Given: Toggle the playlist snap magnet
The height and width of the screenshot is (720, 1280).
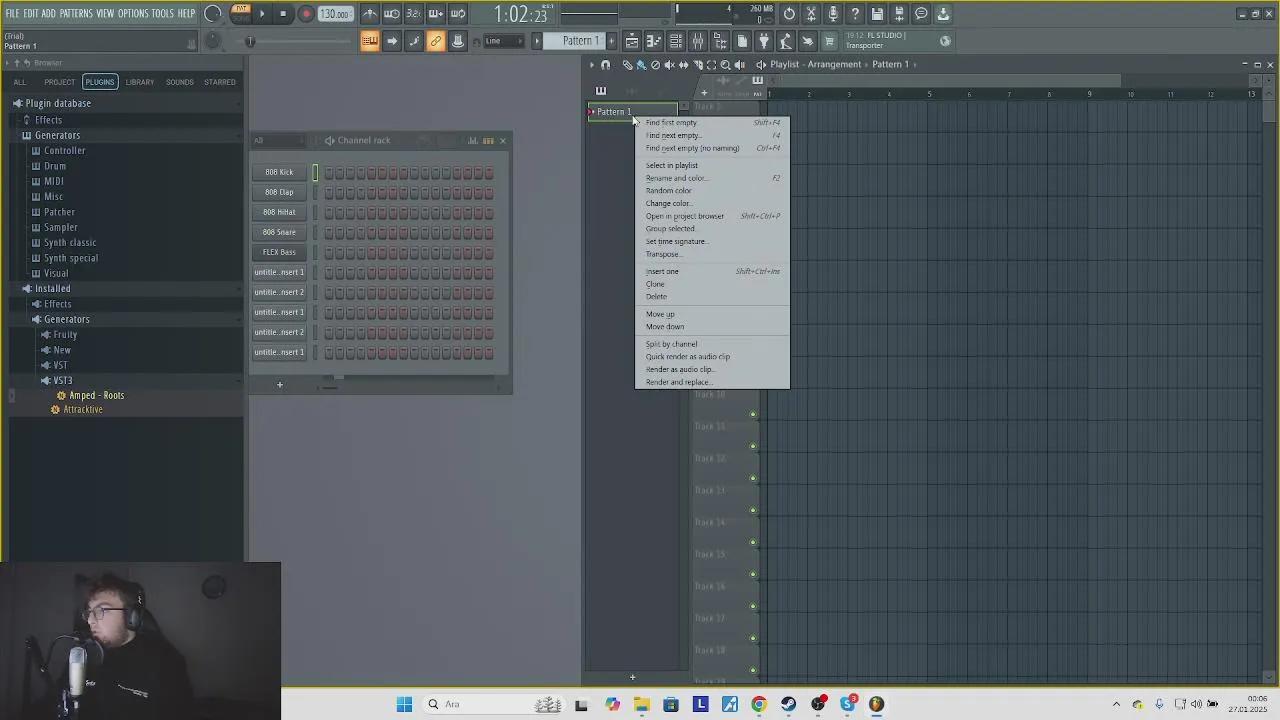Looking at the screenshot, I should coord(605,65).
